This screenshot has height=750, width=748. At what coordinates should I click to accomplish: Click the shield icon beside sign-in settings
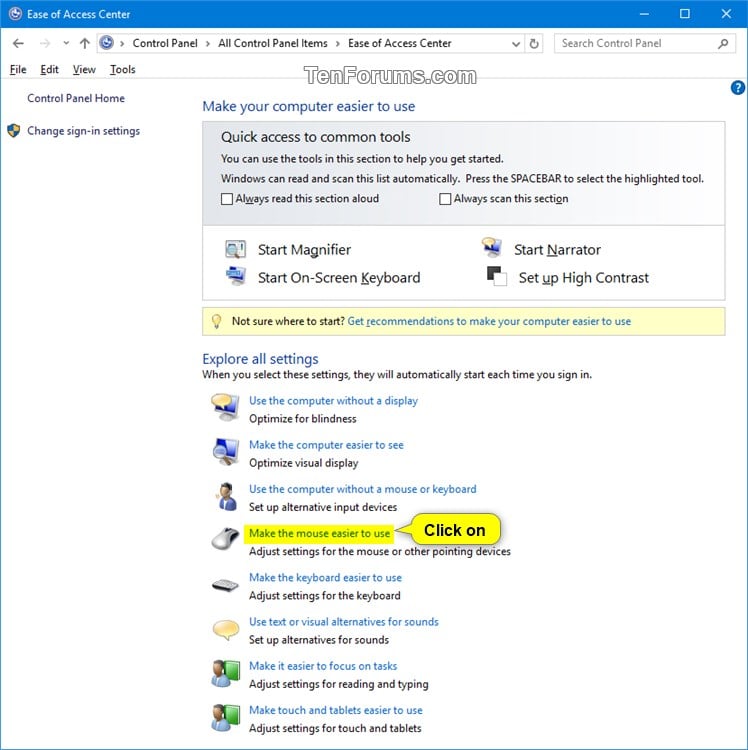(13, 131)
